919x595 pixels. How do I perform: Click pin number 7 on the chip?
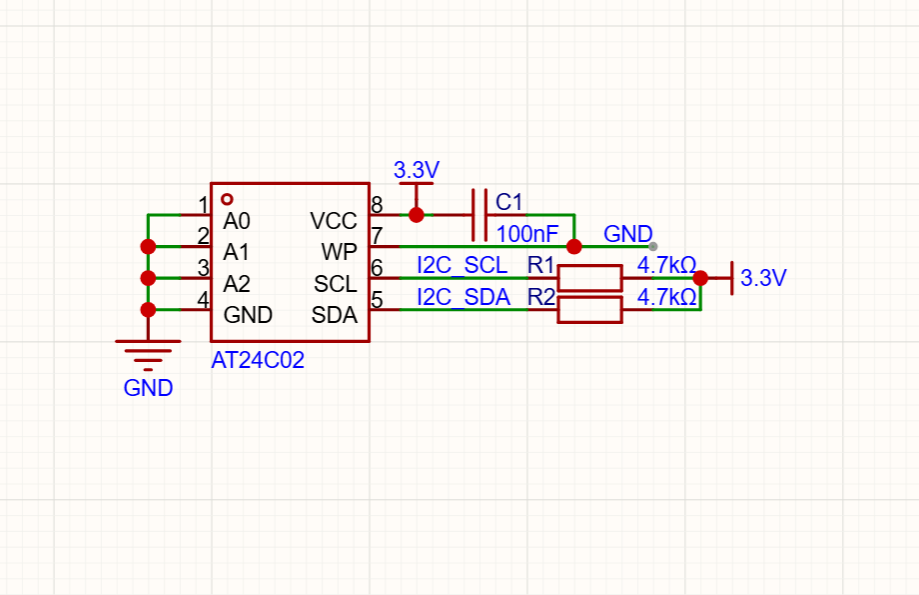pyautogui.click(x=377, y=236)
